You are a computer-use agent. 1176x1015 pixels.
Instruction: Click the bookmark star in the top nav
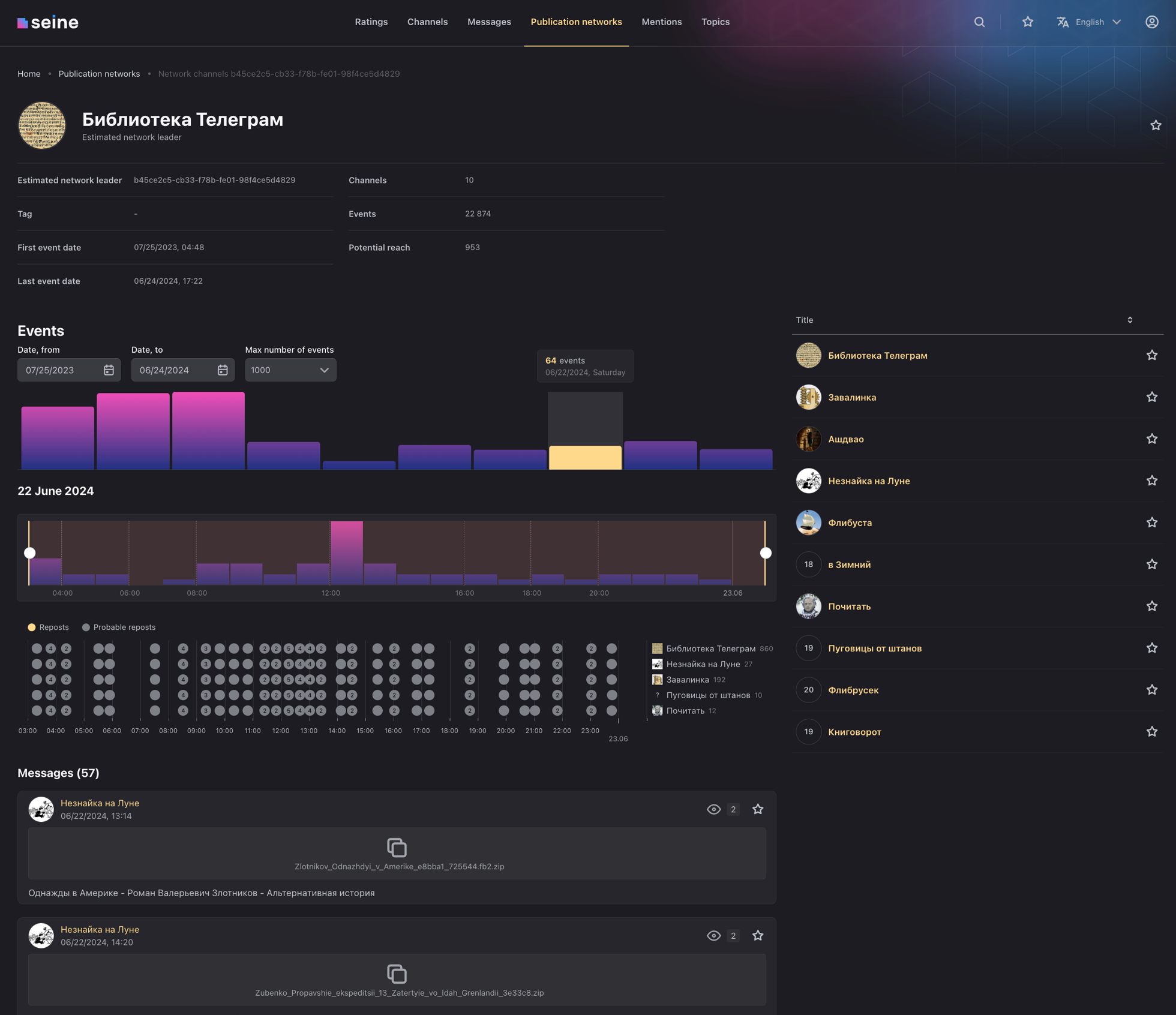pos(1027,22)
